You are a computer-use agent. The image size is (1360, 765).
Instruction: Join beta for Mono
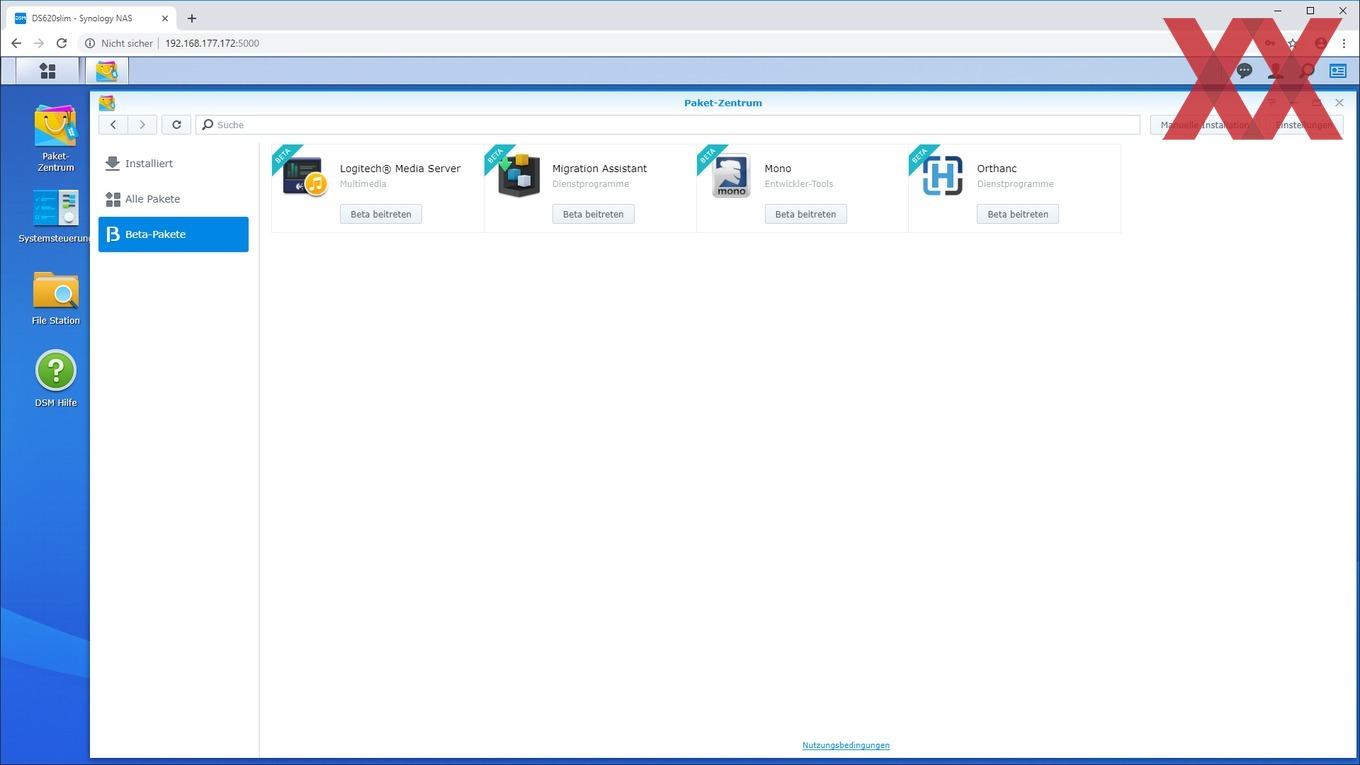click(x=806, y=214)
